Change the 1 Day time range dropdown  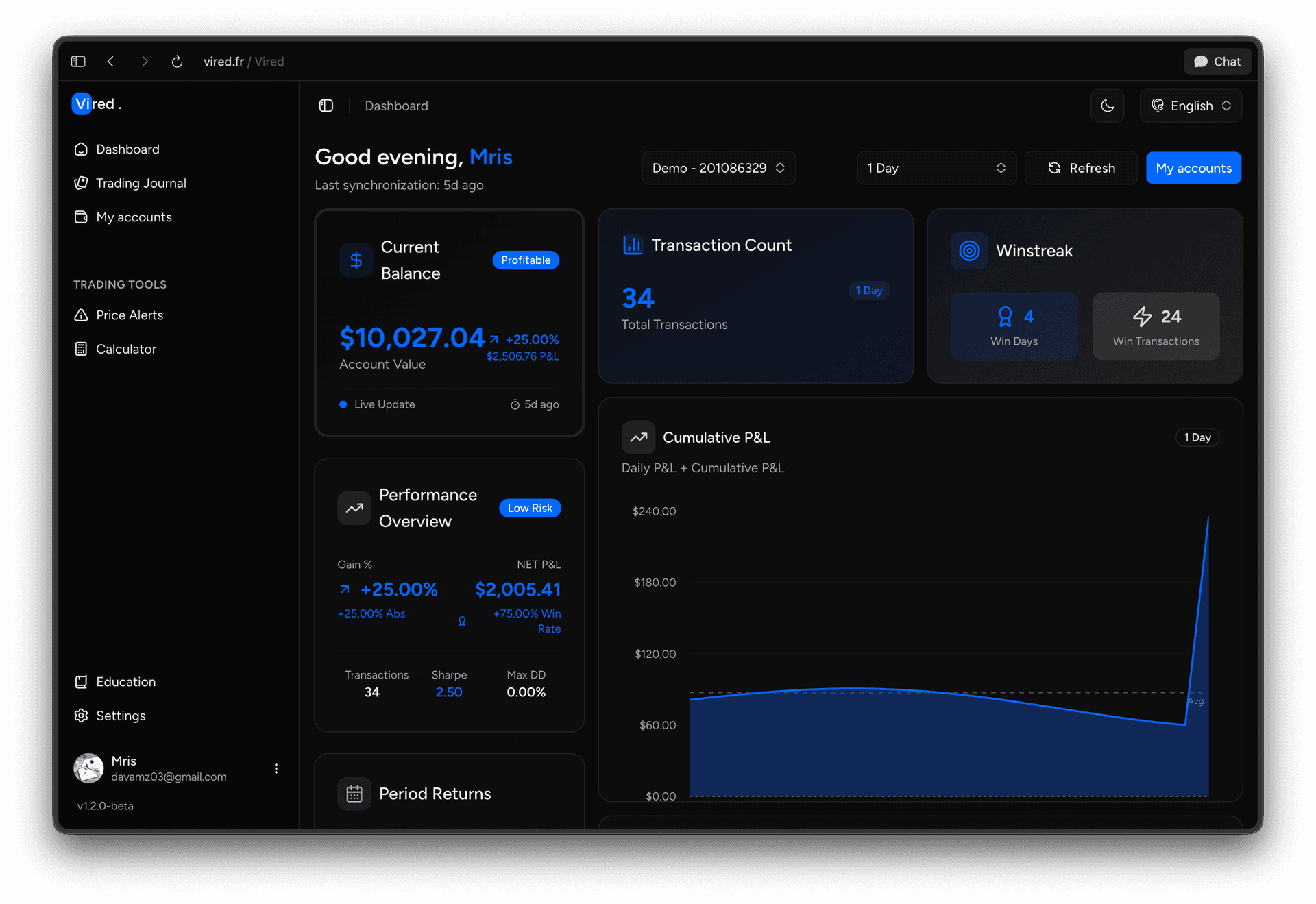(x=936, y=167)
